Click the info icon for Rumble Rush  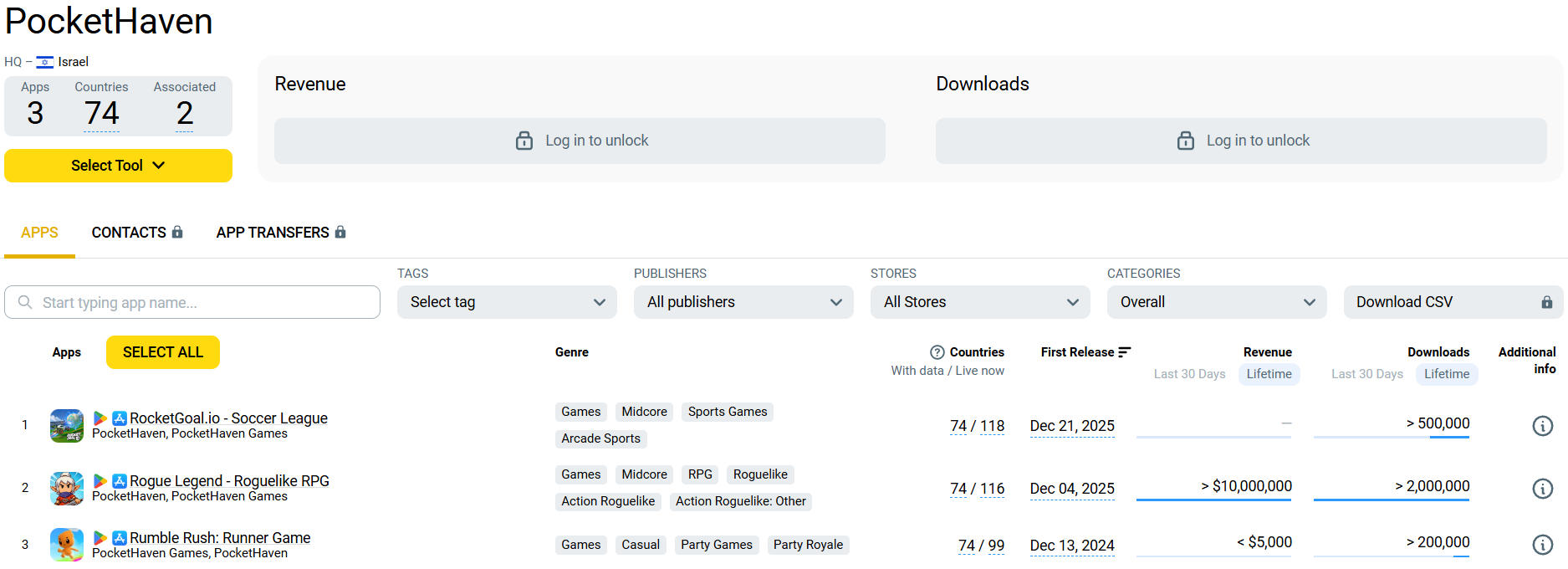pyautogui.click(x=1542, y=545)
